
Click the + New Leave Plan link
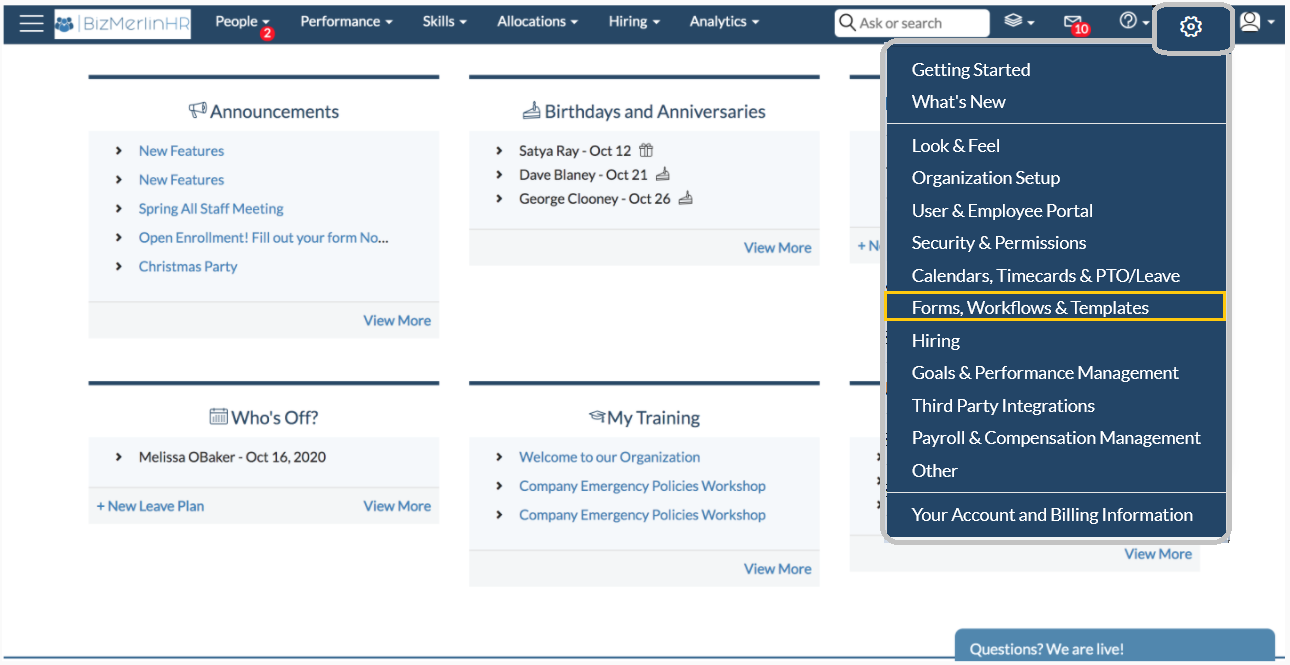coord(150,506)
